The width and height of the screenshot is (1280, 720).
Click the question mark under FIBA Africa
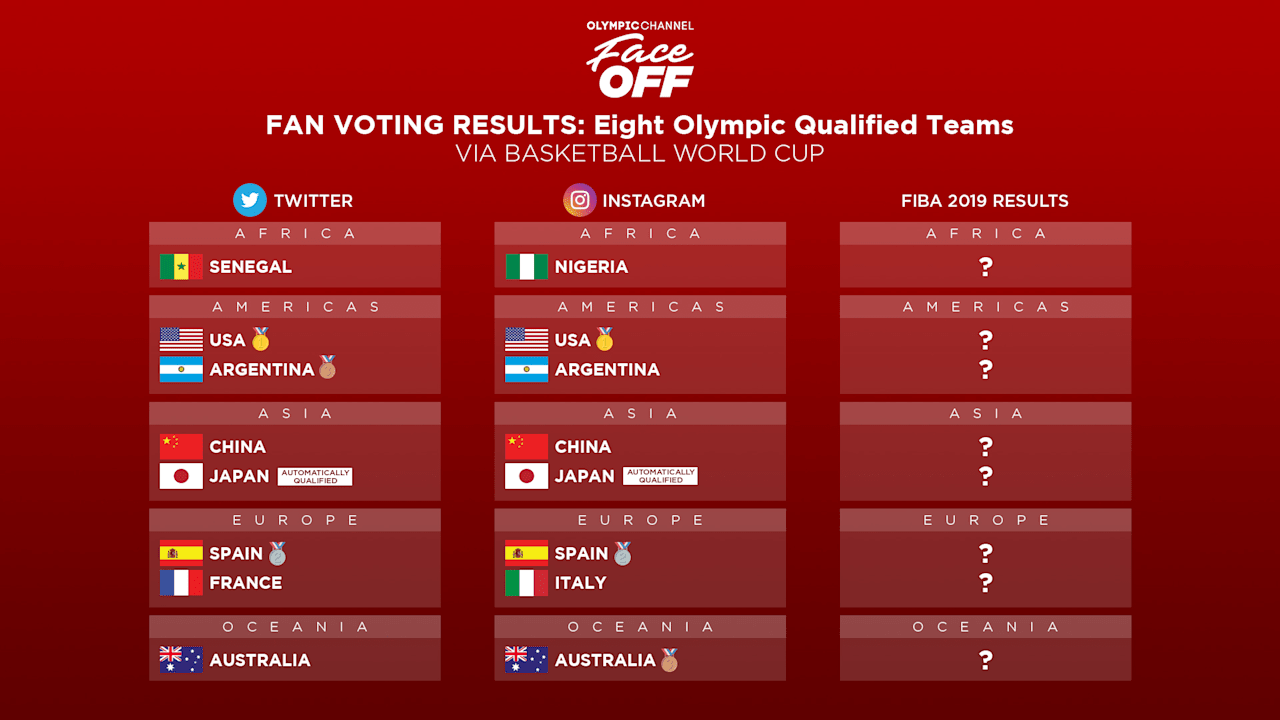tap(986, 267)
